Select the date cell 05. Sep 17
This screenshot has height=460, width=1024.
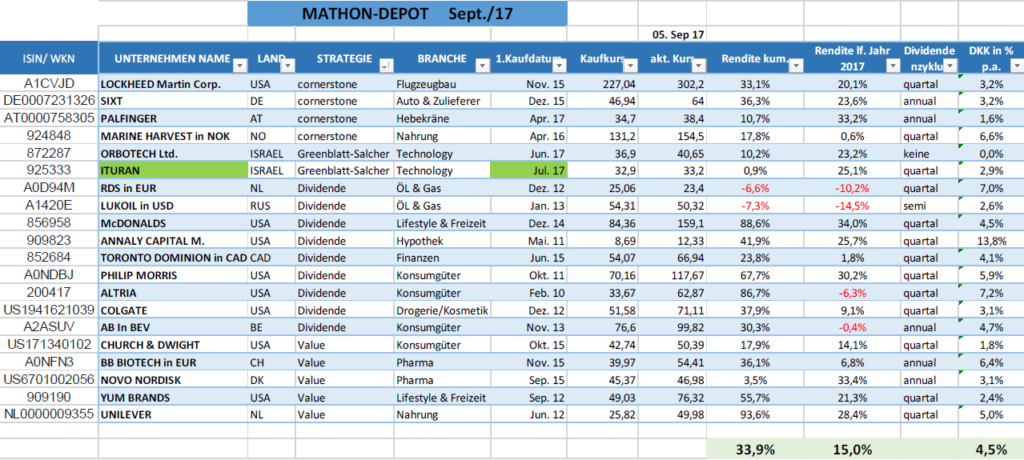coord(672,34)
